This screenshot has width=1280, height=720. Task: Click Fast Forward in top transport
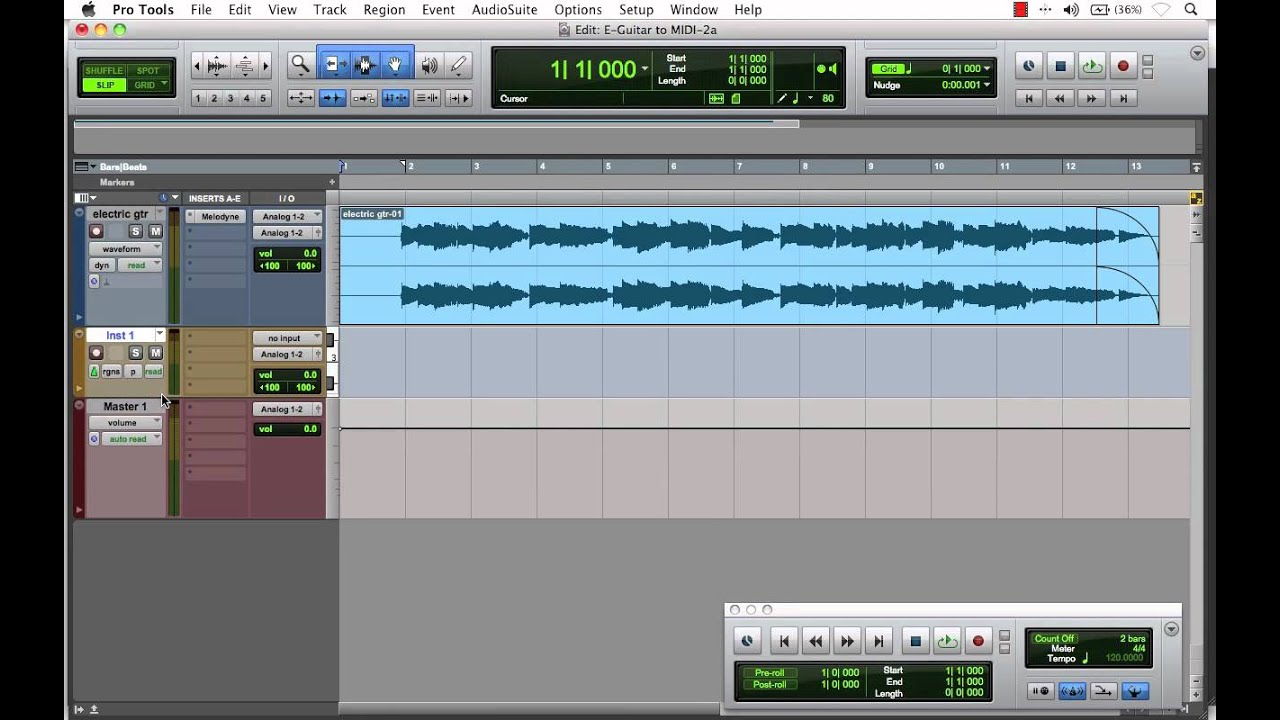(1091, 98)
